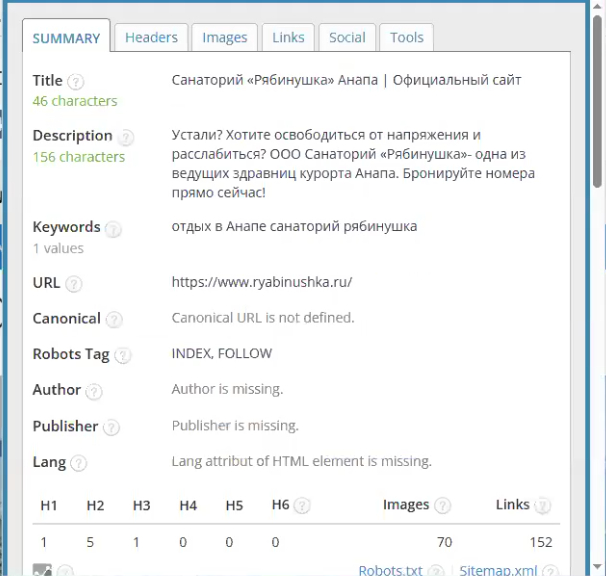Click the '156 characters' description length text
This screenshot has height=576, width=606.
point(78,157)
